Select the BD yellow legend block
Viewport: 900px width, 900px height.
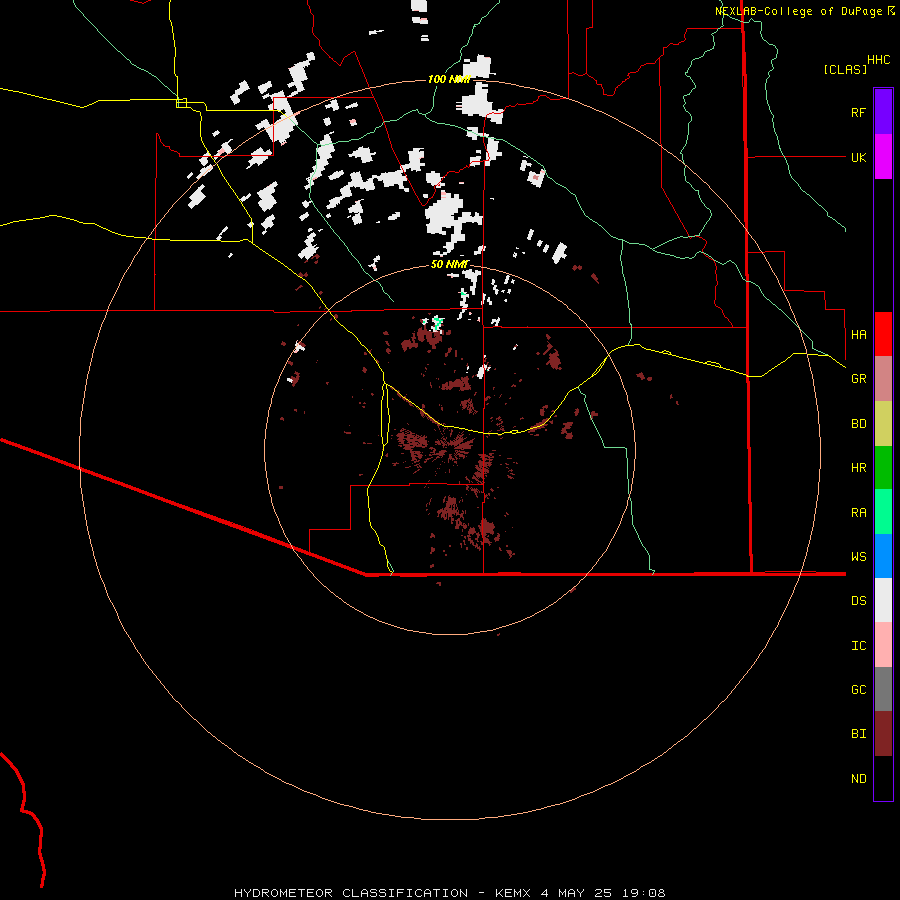point(883,423)
